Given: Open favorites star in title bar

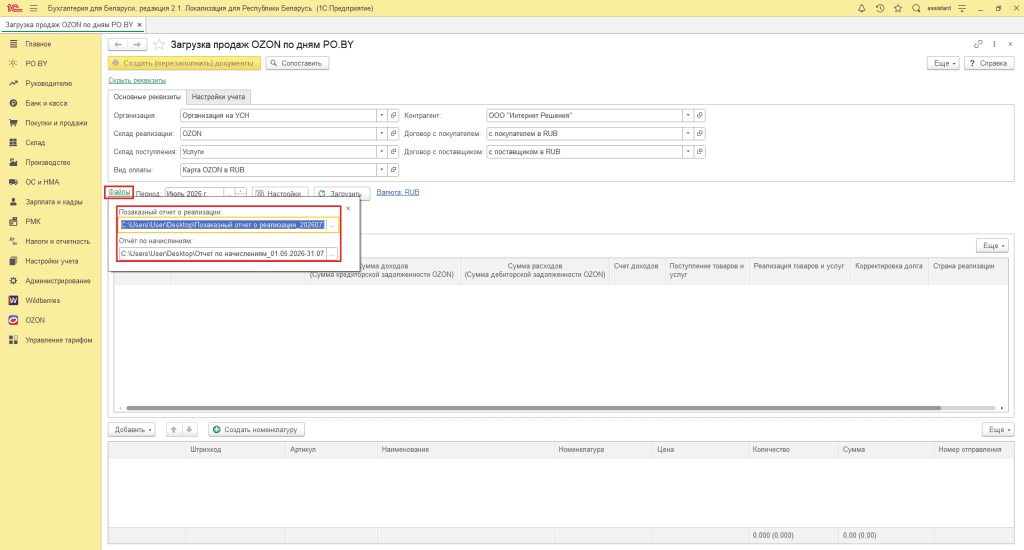Looking at the screenshot, I should pyautogui.click(x=898, y=8).
